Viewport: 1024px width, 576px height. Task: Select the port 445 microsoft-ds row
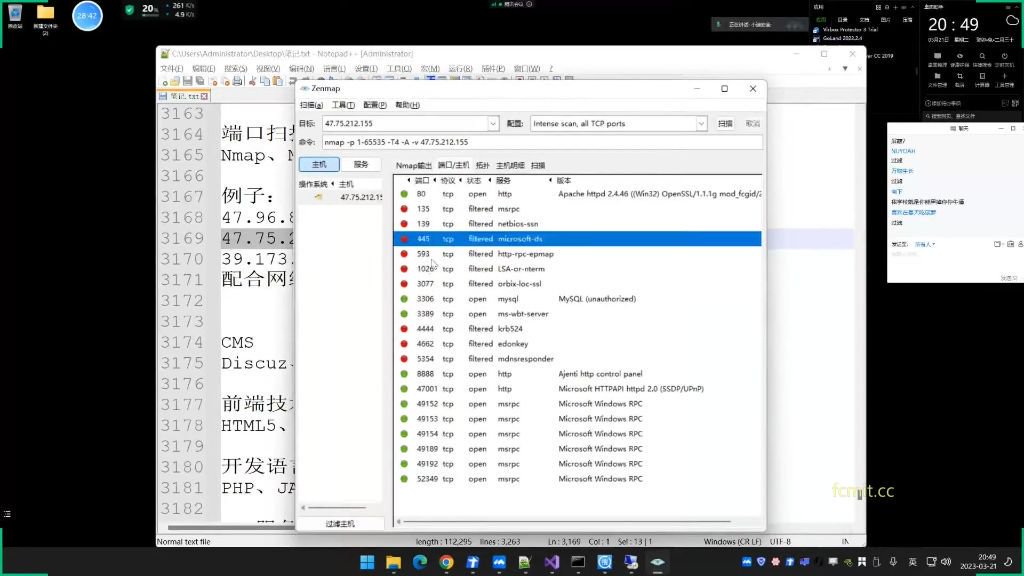(577, 239)
